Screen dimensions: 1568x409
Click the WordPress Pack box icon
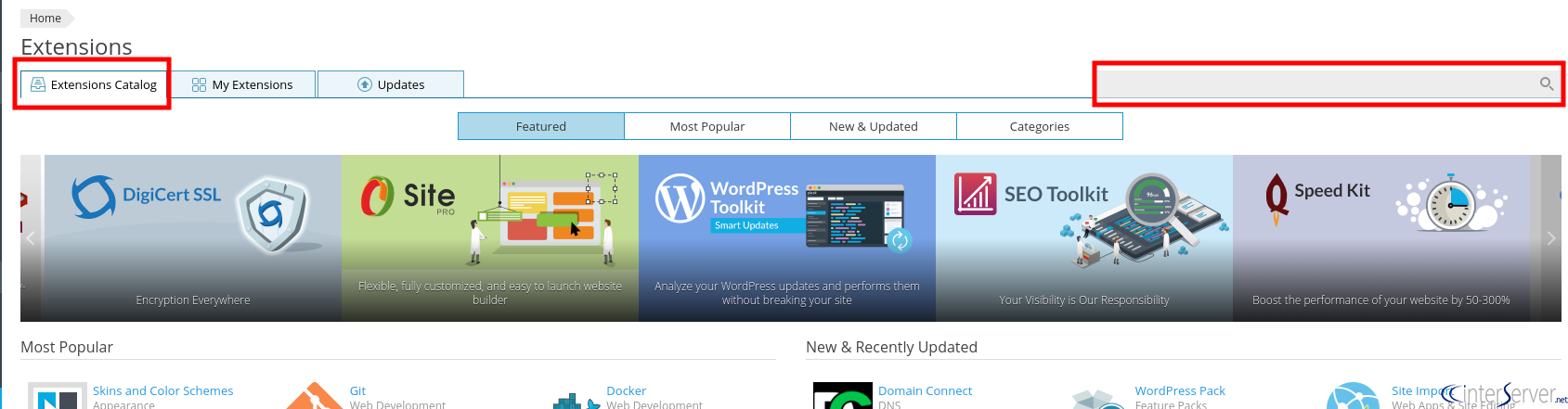click(x=1098, y=399)
